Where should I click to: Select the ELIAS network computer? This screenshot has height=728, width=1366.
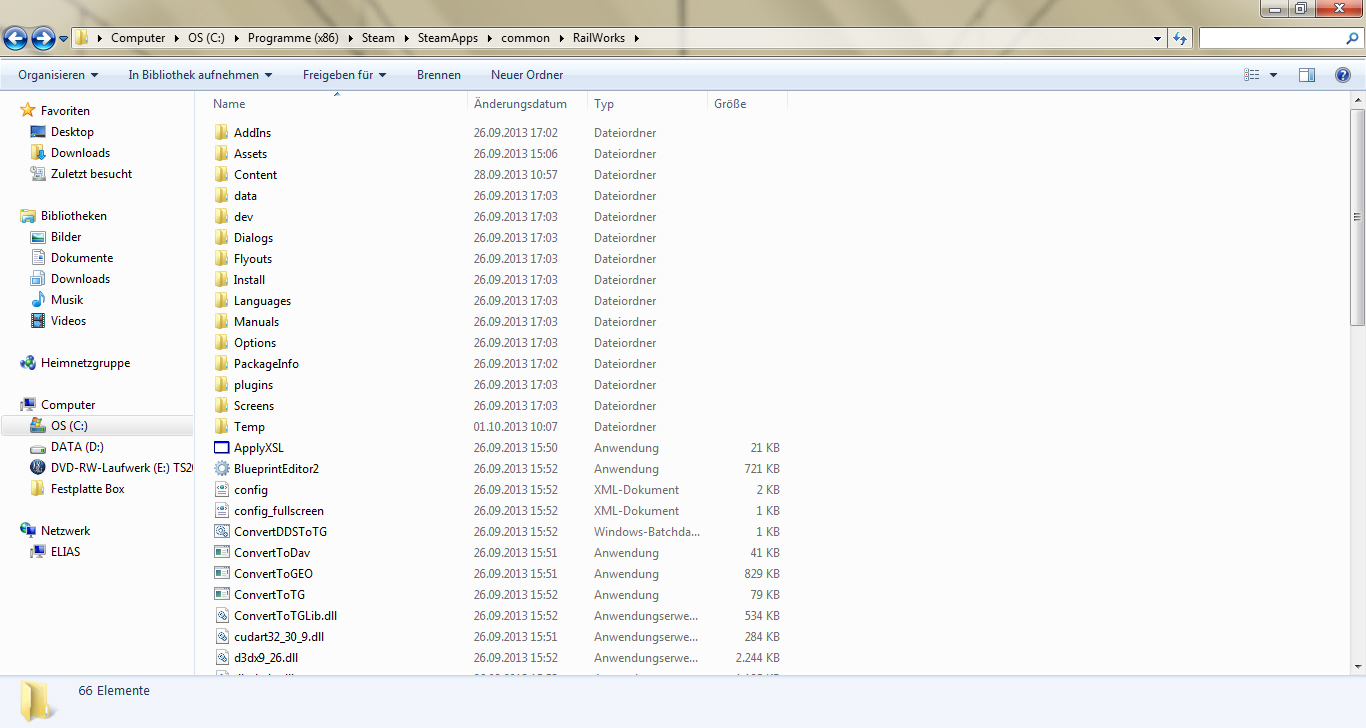point(65,552)
